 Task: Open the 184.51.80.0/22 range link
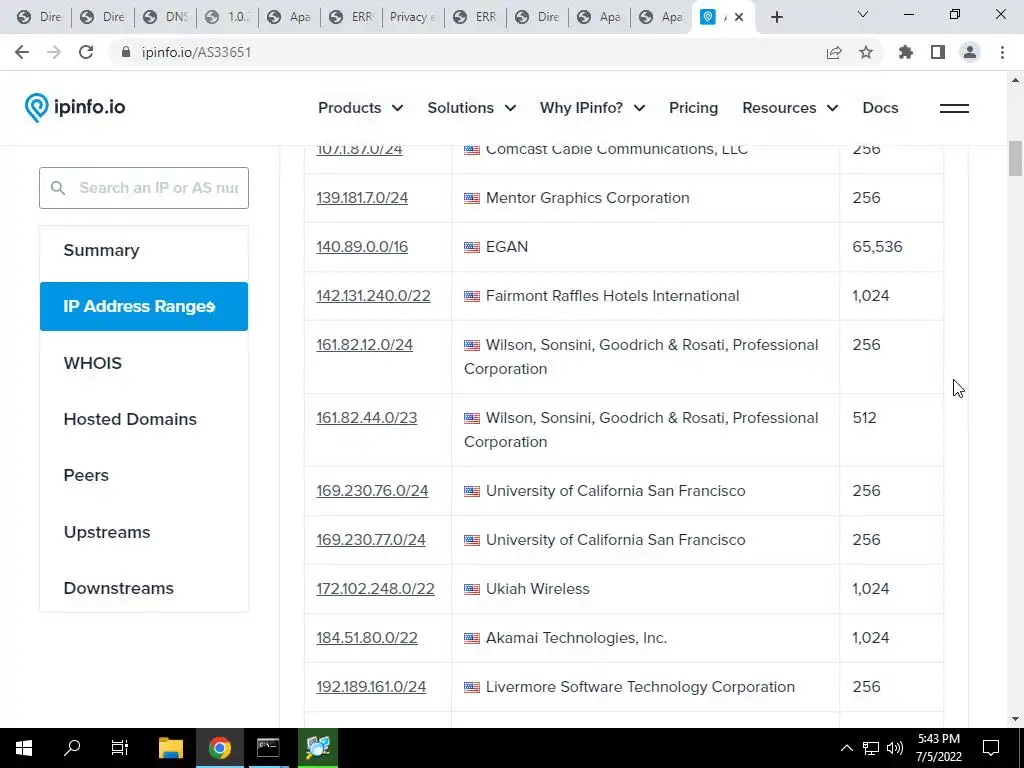click(367, 638)
